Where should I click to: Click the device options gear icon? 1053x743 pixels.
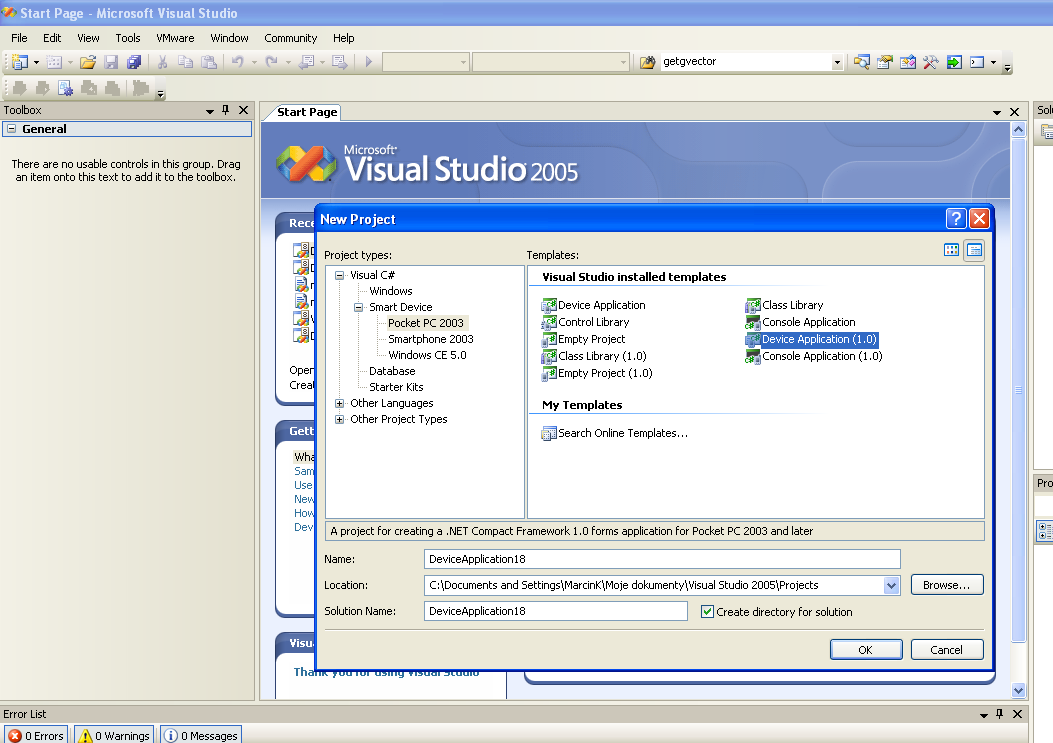pos(65,88)
